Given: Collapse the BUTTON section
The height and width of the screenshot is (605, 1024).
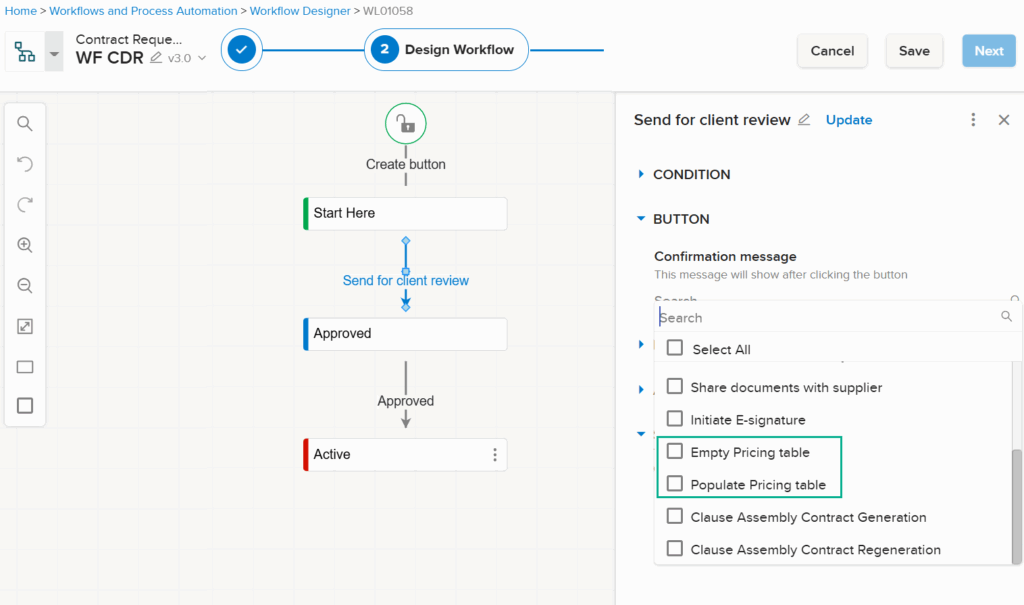Looking at the screenshot, I should pyautogui.click(x=641, y=218).
